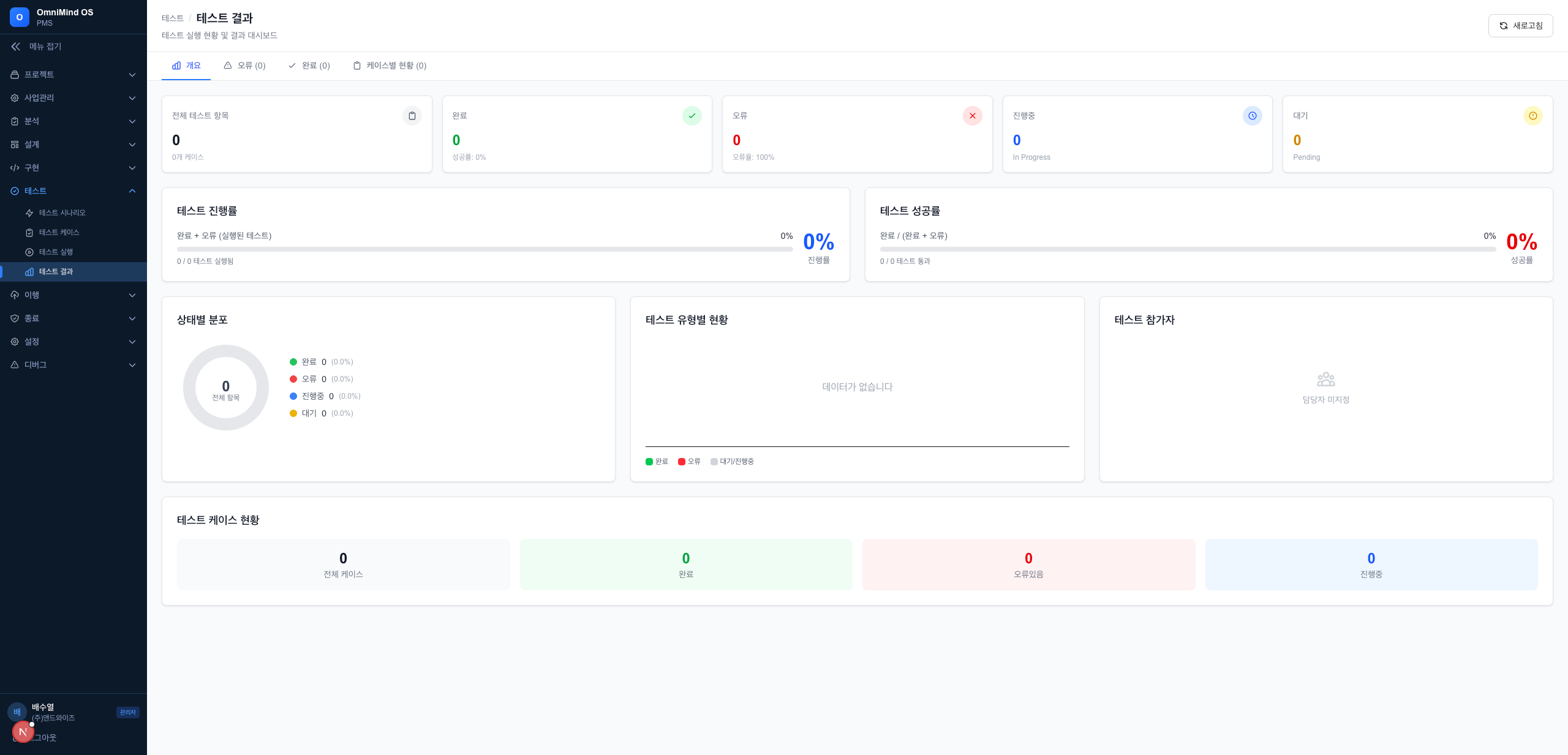
Task: Click the OmniMind OS logo icon
Action: pos(19,17)
